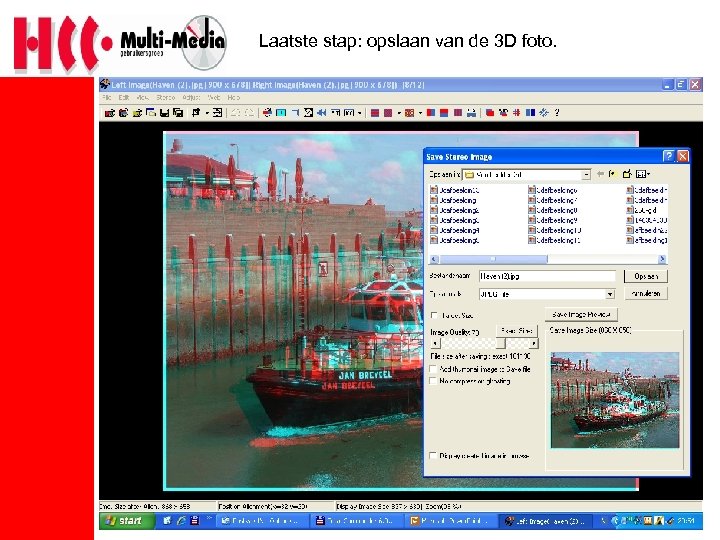720x540 pixels.
Task: Open the Help menu
Action: click(x=233, y=97)
